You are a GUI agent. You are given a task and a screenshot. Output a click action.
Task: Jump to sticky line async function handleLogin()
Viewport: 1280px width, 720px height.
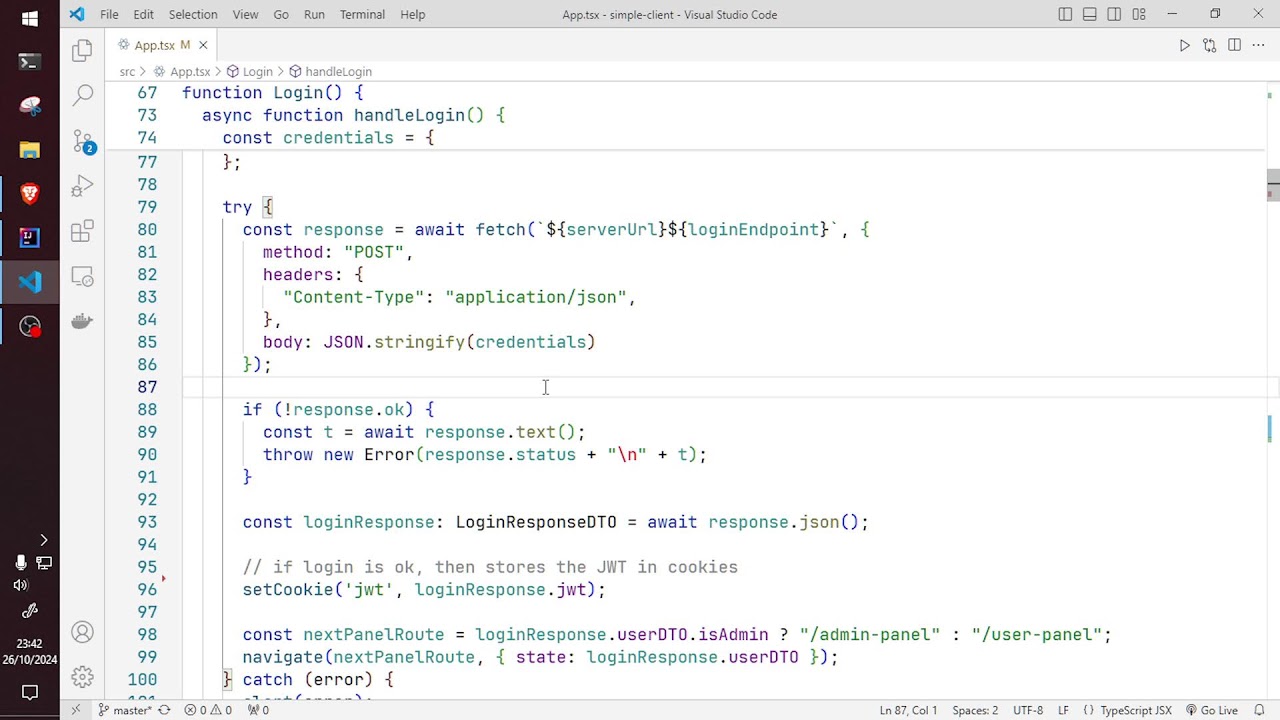pos(354,115)
